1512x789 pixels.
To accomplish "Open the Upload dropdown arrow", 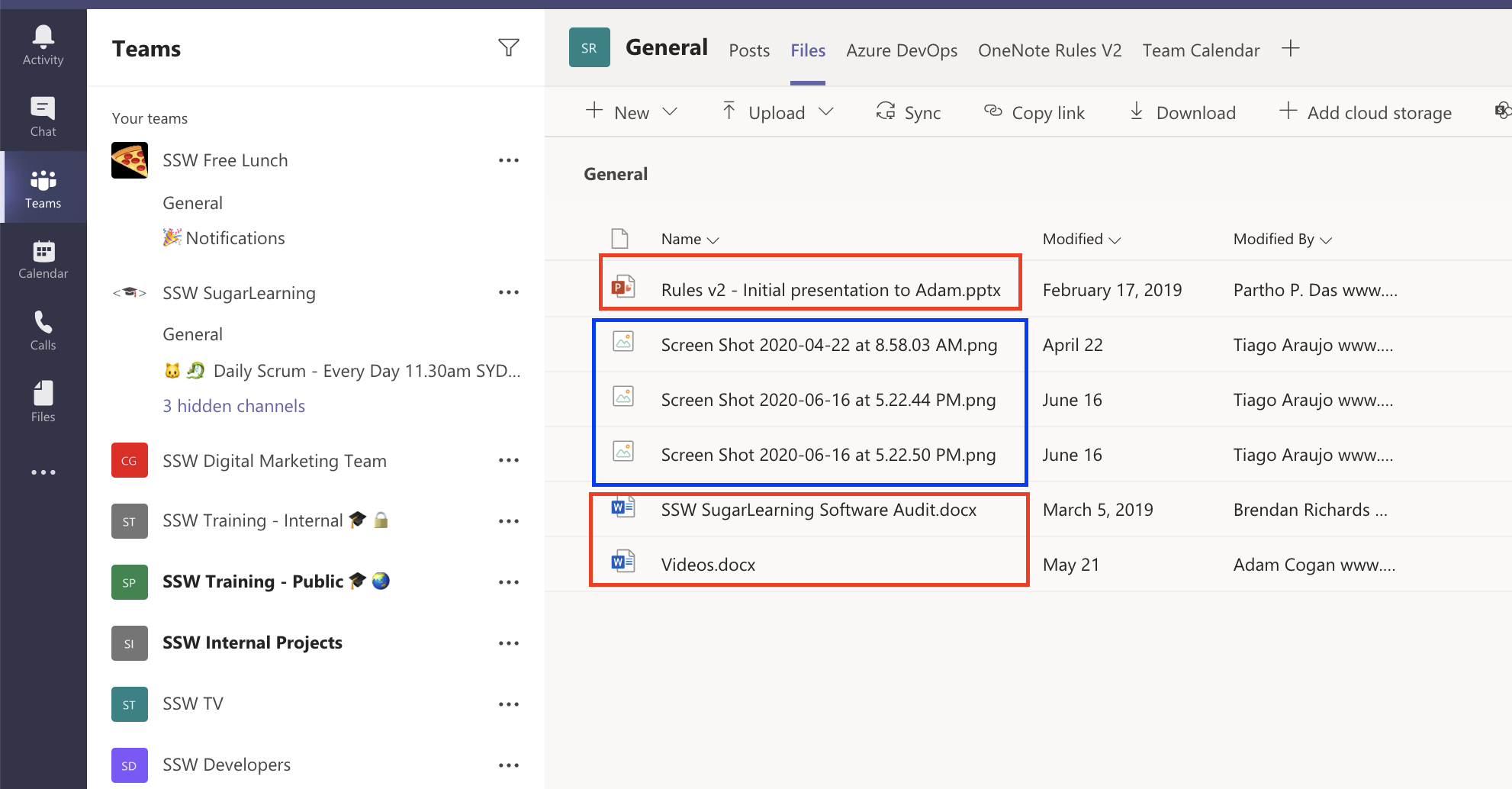I will [x=828, y=111].
